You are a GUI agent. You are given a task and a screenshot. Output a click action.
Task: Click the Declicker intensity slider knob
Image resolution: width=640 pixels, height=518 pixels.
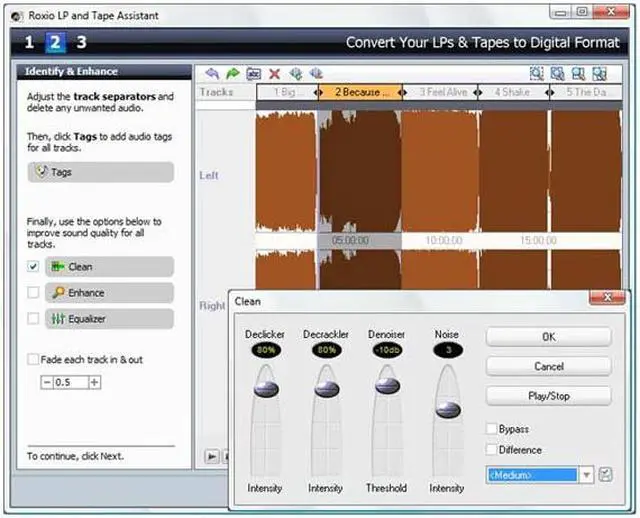(269, 388)
